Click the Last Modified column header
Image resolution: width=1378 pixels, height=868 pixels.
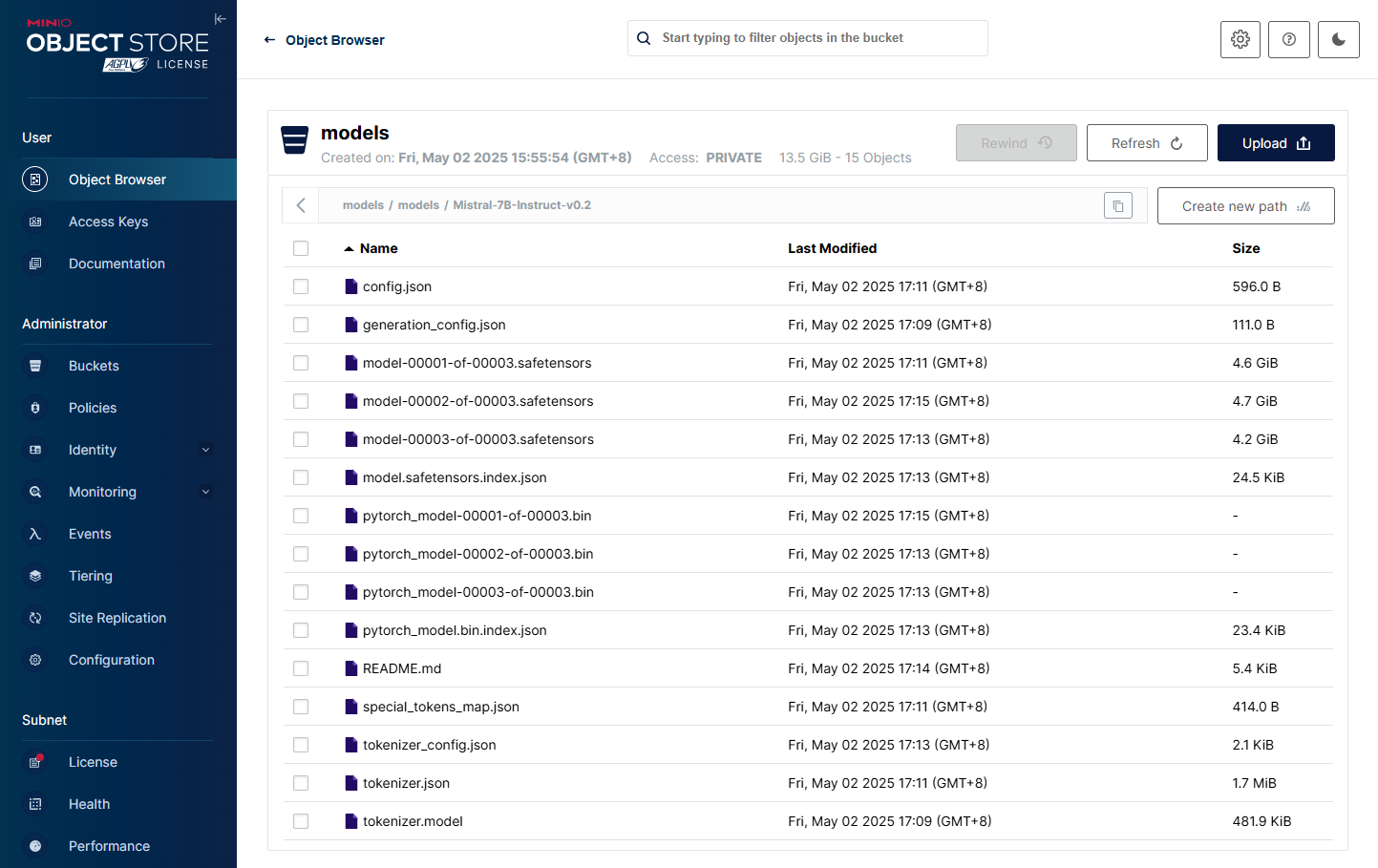(832, 248)
